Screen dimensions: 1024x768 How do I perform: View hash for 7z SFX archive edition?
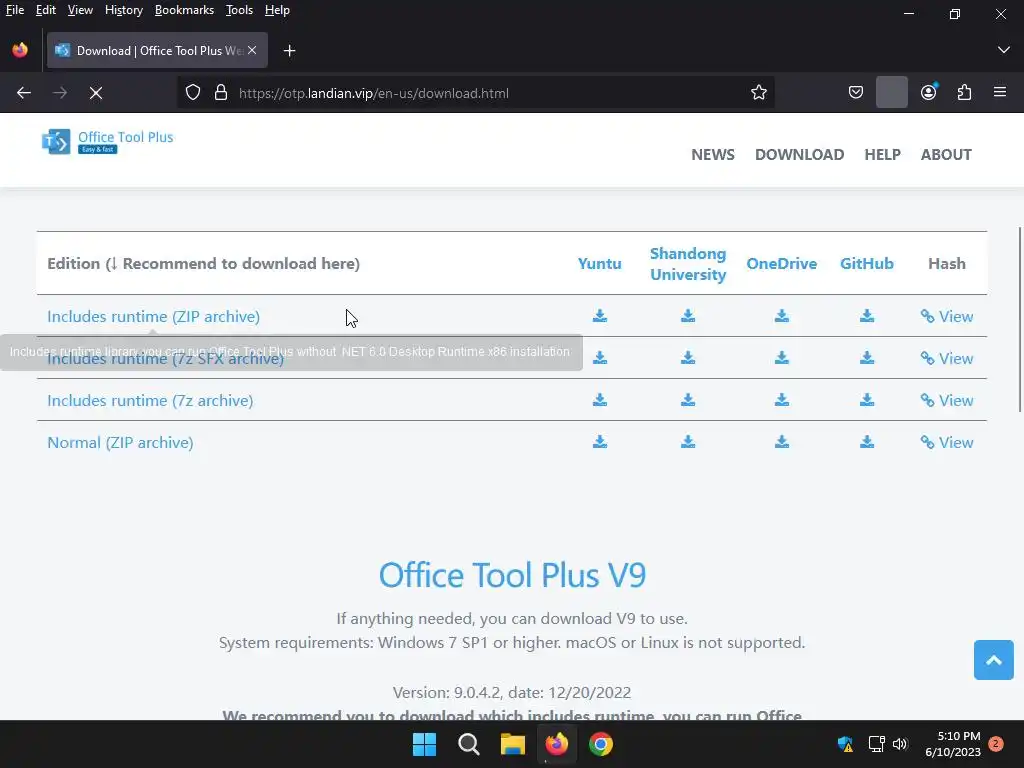tap(947, 358)
